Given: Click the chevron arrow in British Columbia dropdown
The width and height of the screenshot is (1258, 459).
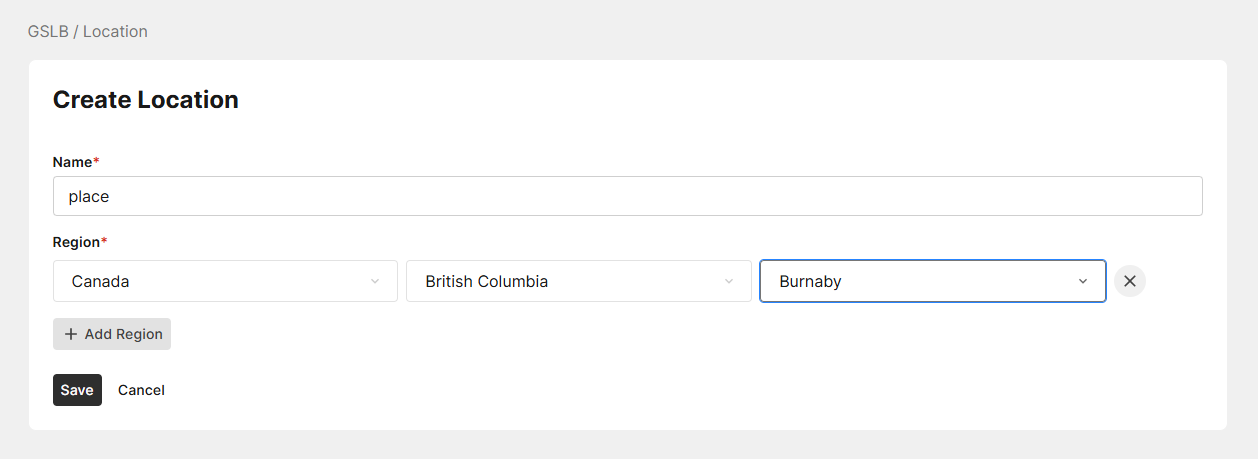Looking at the screenshot, I should [729, 282].
